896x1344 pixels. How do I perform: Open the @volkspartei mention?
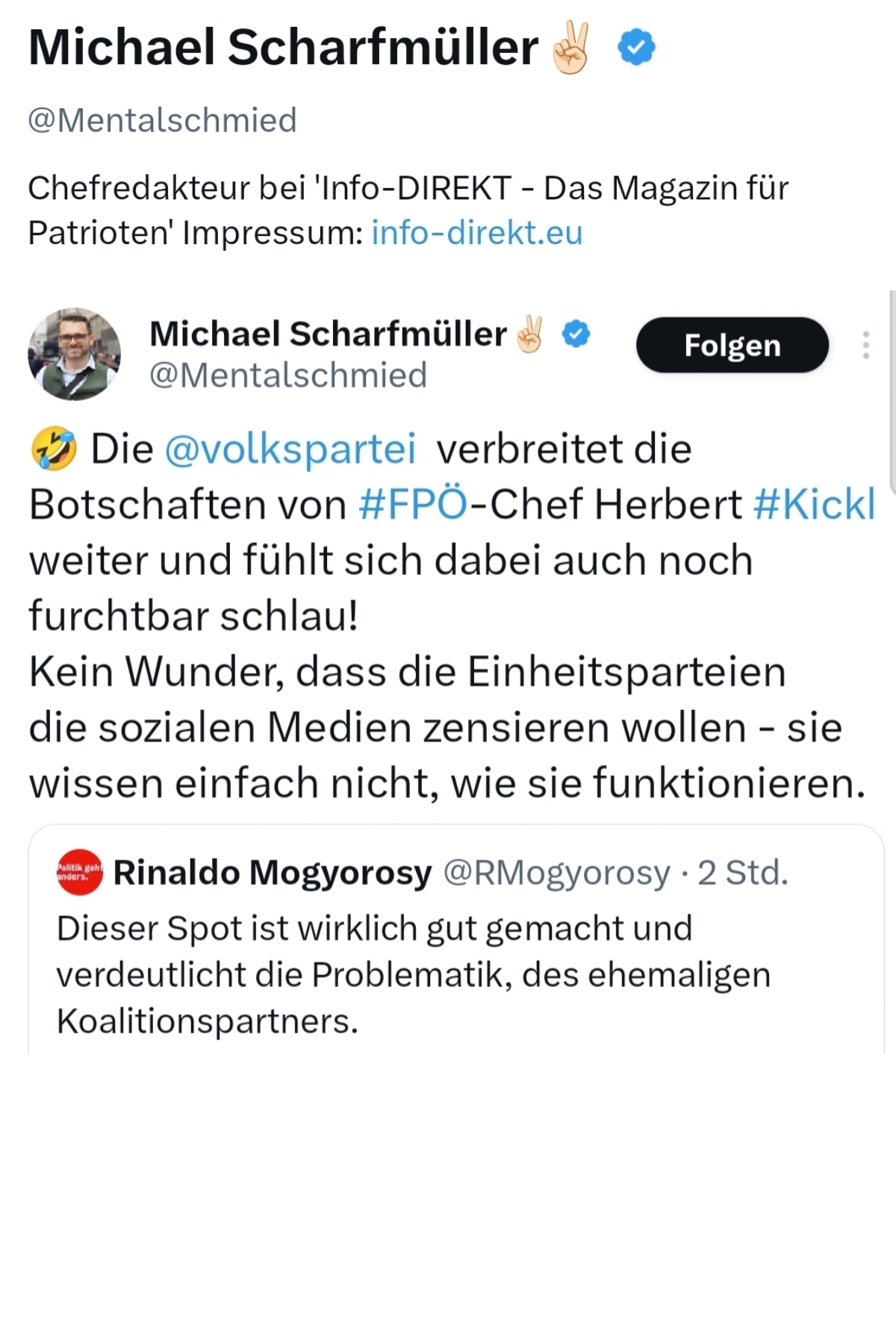click(290, 449)
